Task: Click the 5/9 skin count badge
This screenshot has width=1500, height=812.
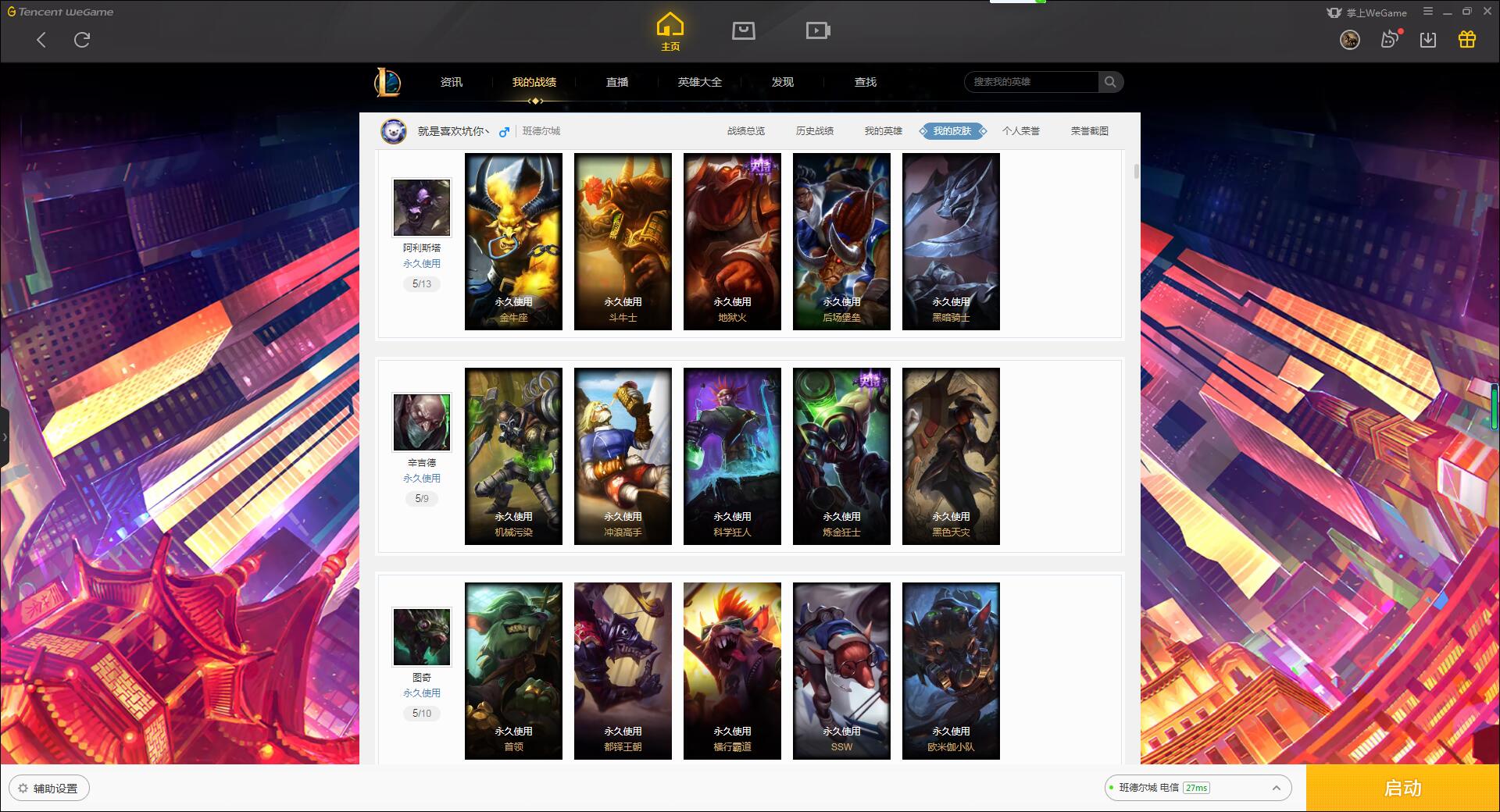Action: tap(422, 499)
